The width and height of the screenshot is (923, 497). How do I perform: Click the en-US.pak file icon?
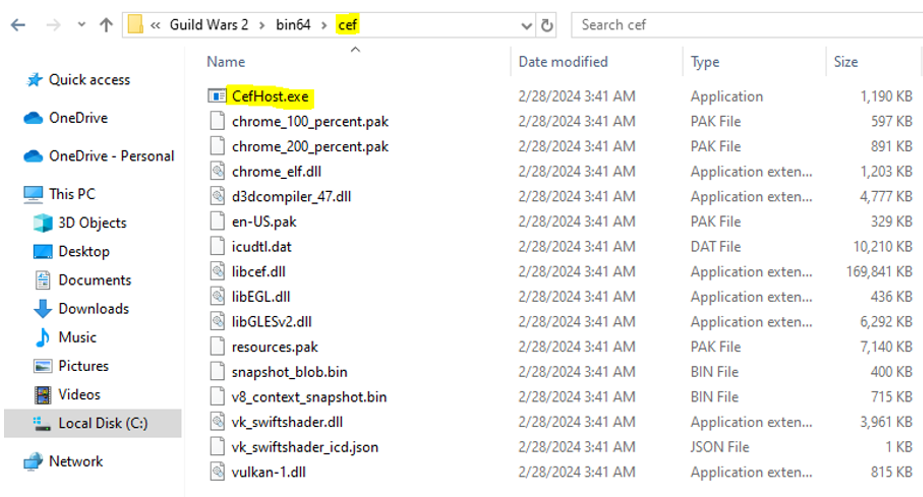pos(217,221)
